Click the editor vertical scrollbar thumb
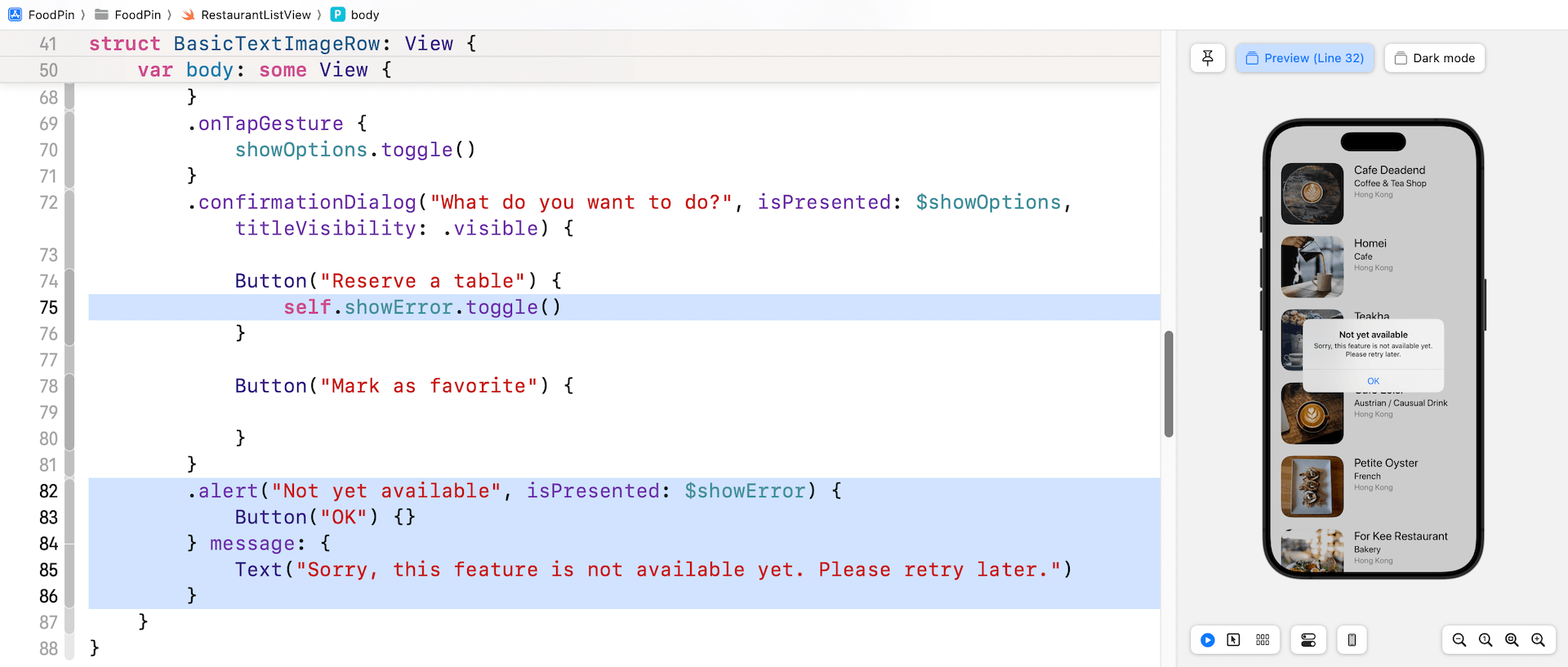Screen dimensions: 1568x667 [1168, 384]
